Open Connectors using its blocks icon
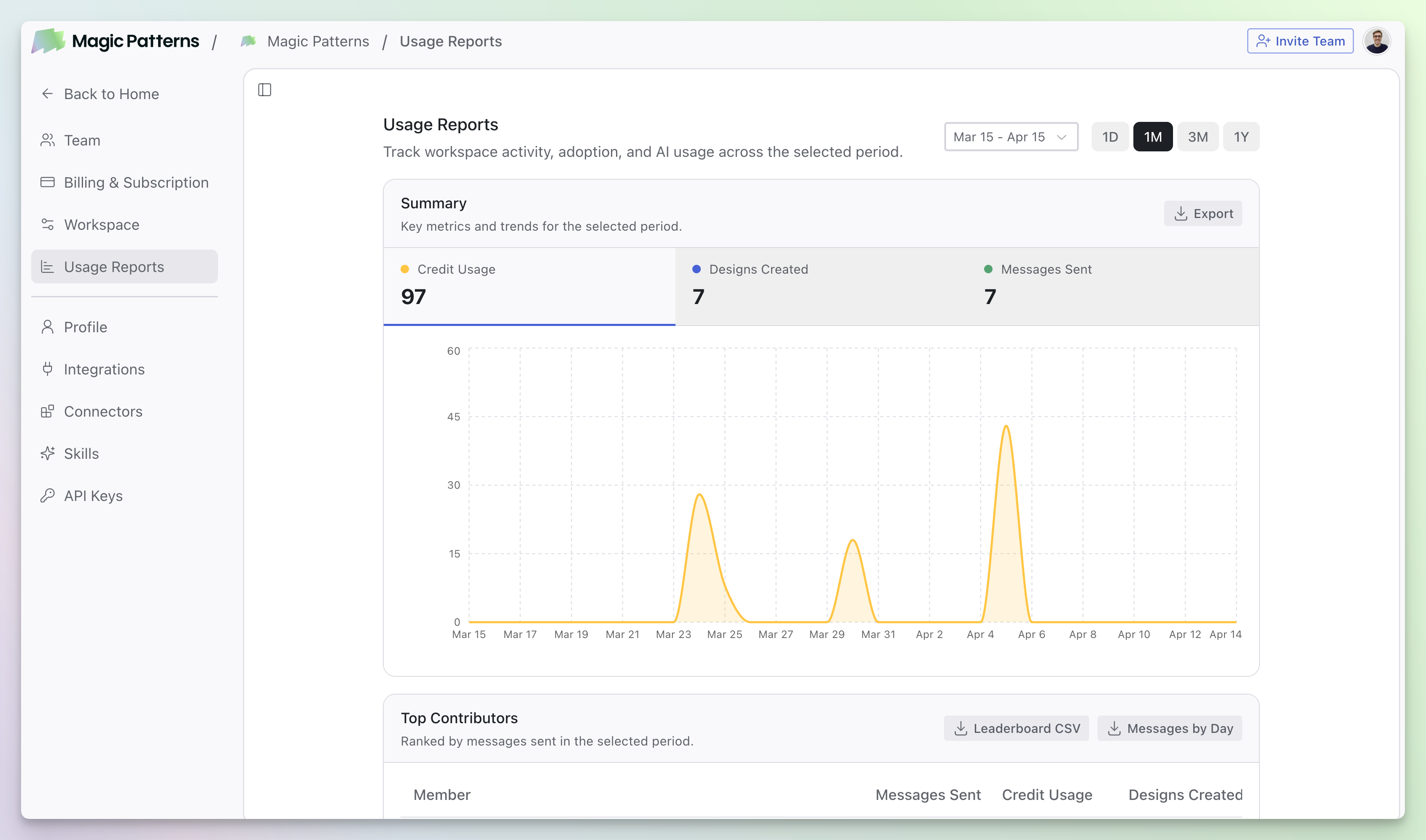 coord(48,412)
